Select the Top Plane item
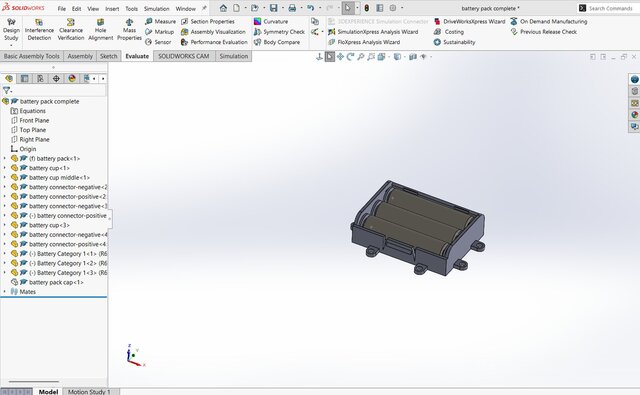640x395 pixels. [32, 130]
